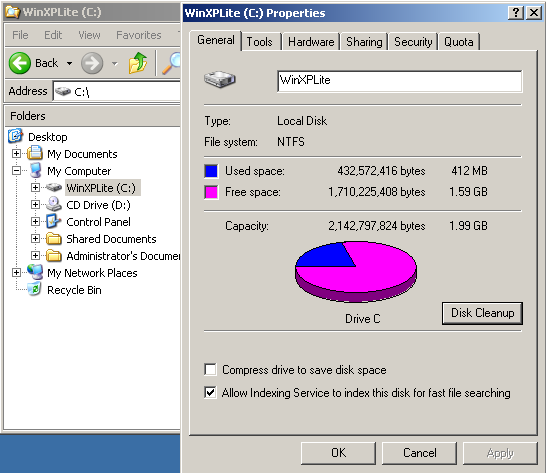Expand the WinXPLite (C:) tree node

pos(35,187)
